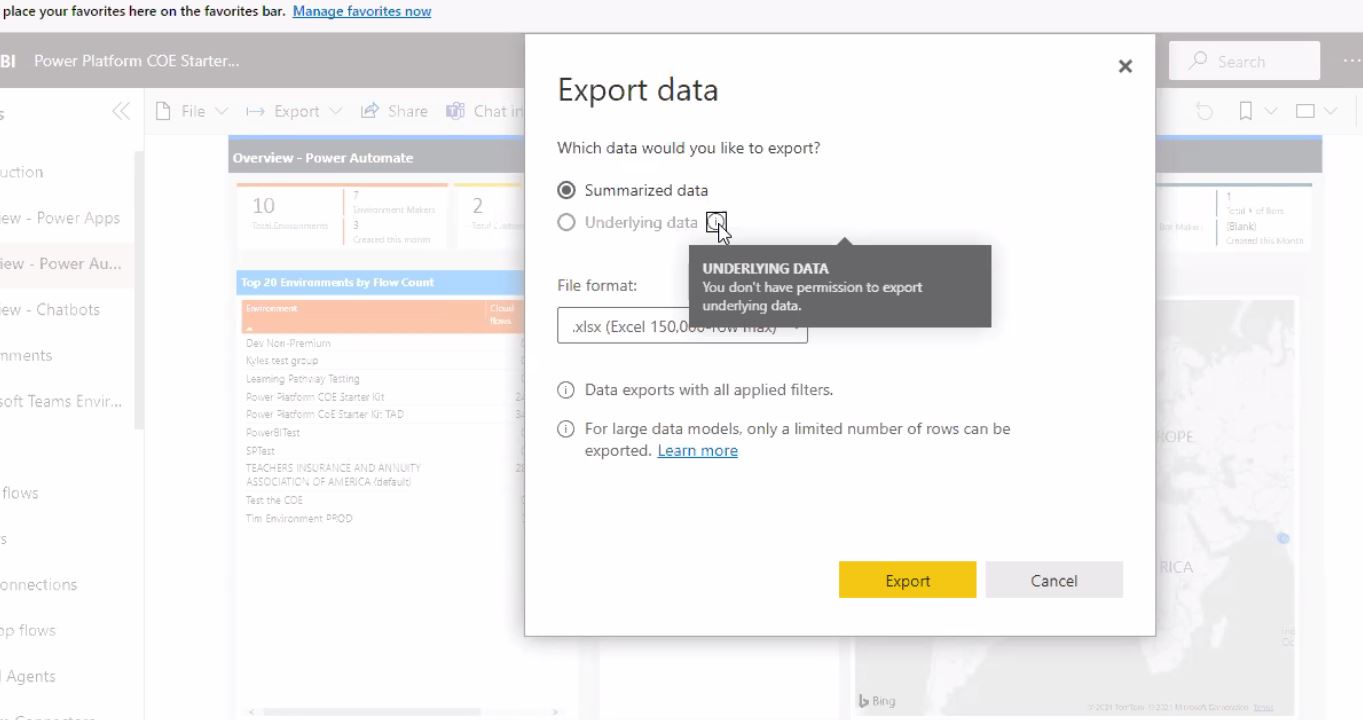Click the Share icon in the report toolbar
This screenshot has height=720, width=1363.
369,111
